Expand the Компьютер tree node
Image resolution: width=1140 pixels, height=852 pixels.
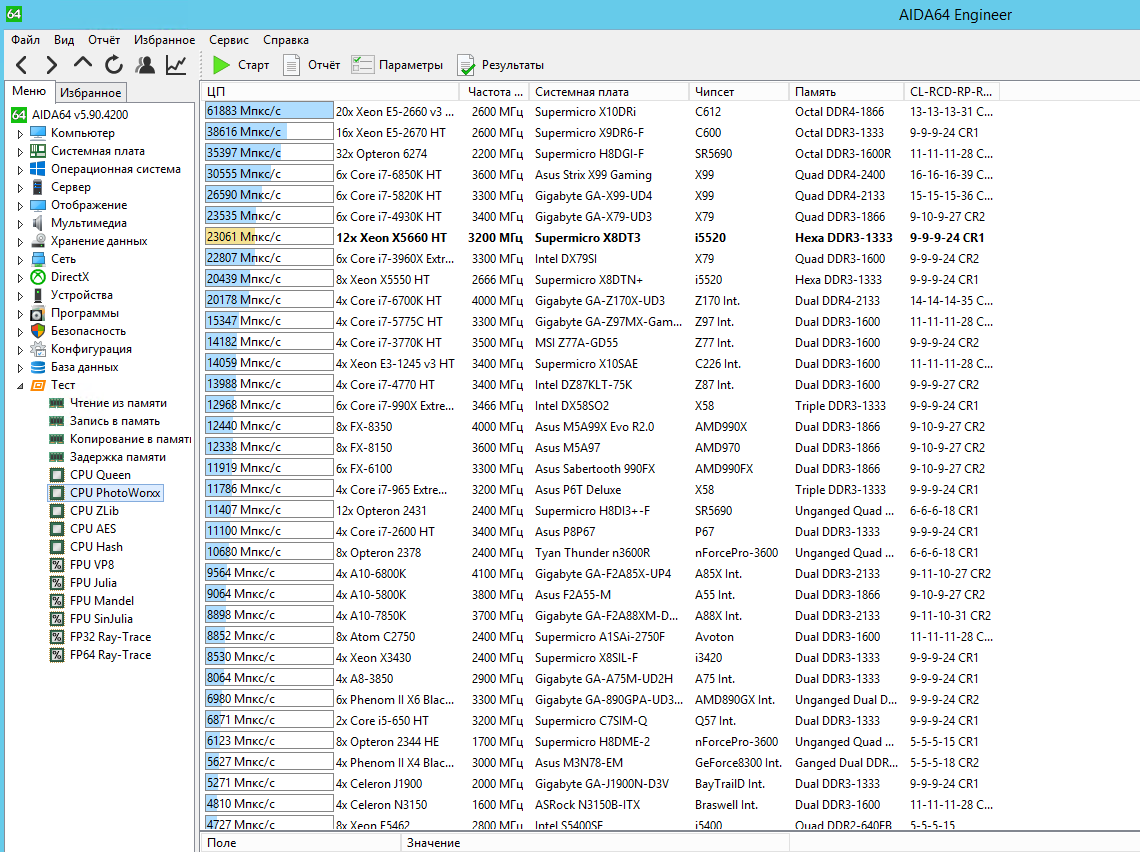point(20,134)
